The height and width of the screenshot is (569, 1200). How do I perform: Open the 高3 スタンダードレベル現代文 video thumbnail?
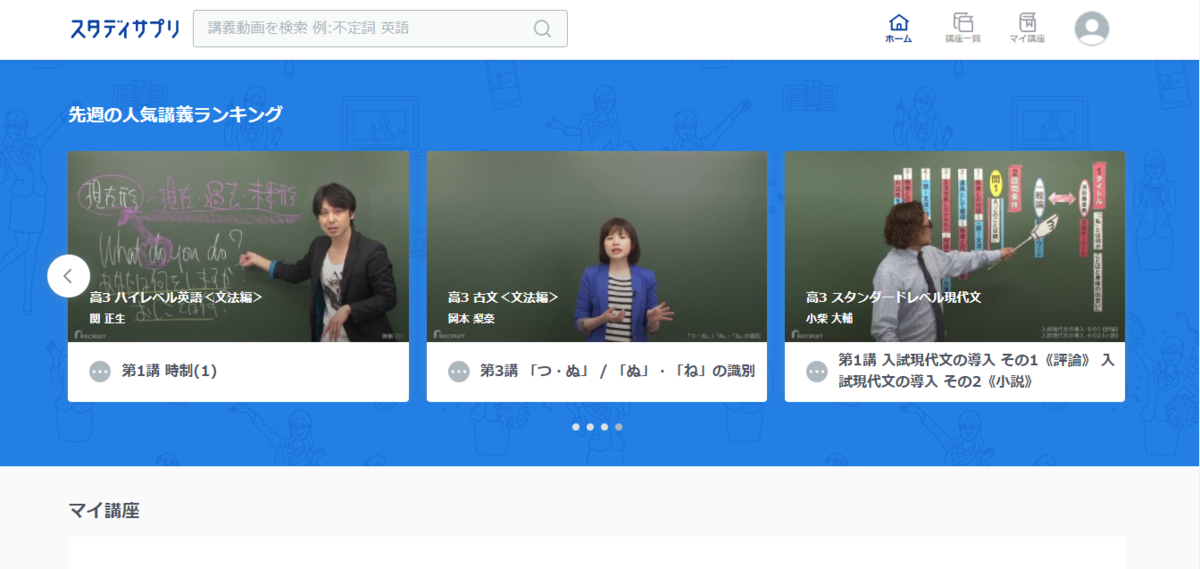(955, 246)
